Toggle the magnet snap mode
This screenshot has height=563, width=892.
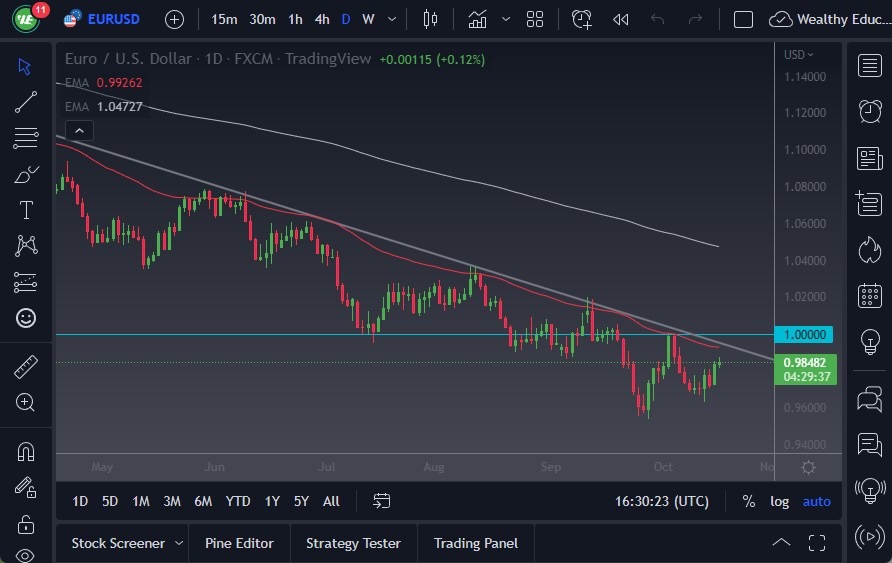[26, 451]
